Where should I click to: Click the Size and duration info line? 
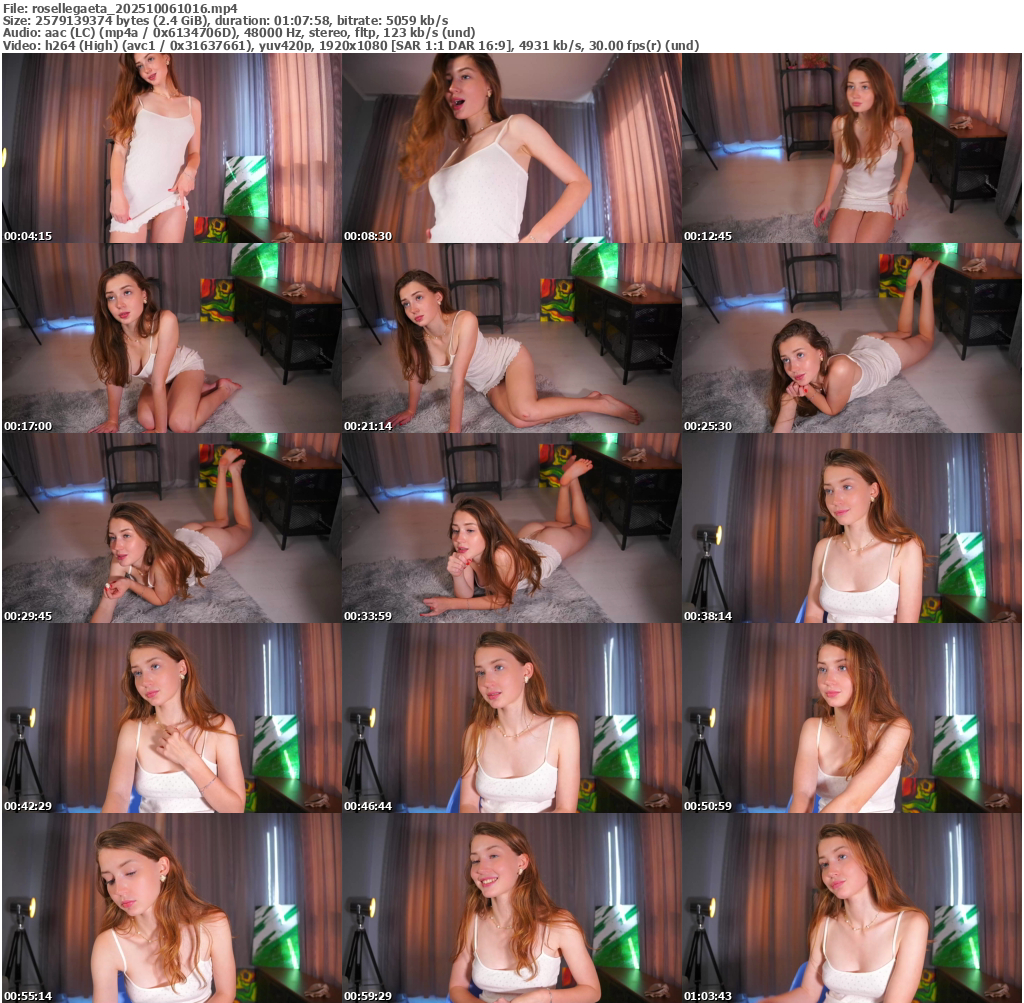click(225, 21)
